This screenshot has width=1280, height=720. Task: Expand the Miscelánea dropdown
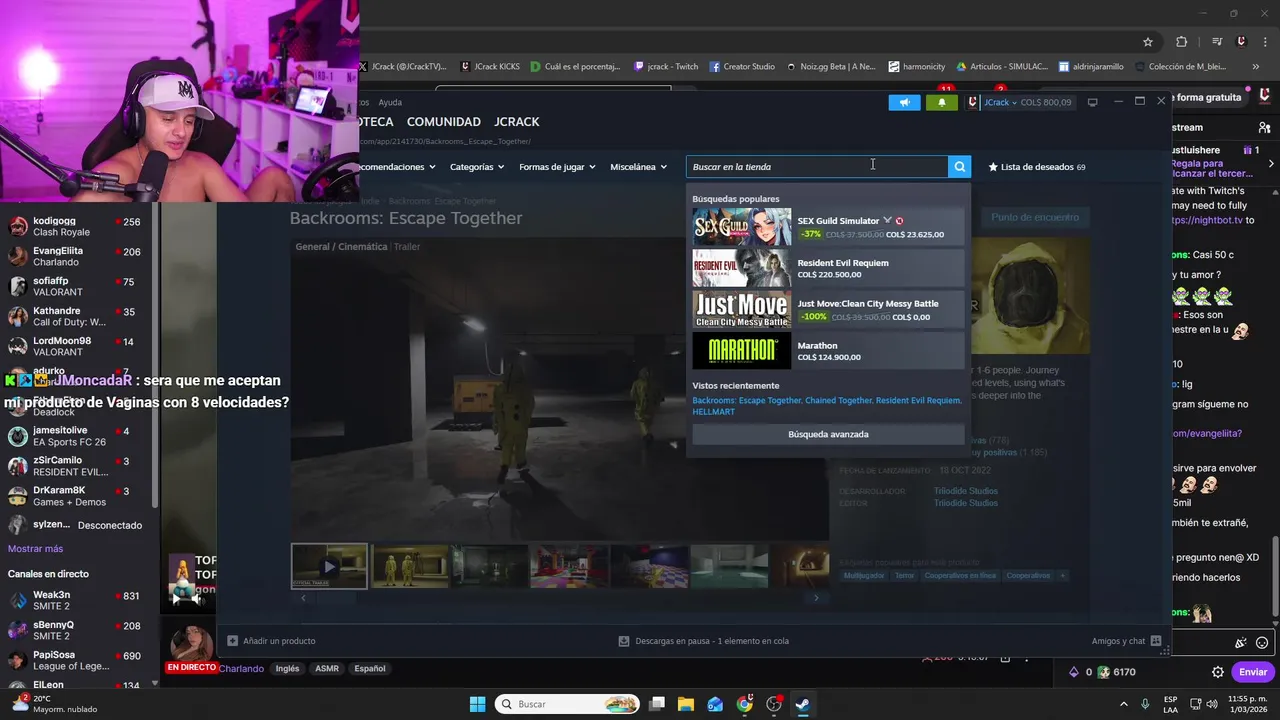tap(638, 167)
